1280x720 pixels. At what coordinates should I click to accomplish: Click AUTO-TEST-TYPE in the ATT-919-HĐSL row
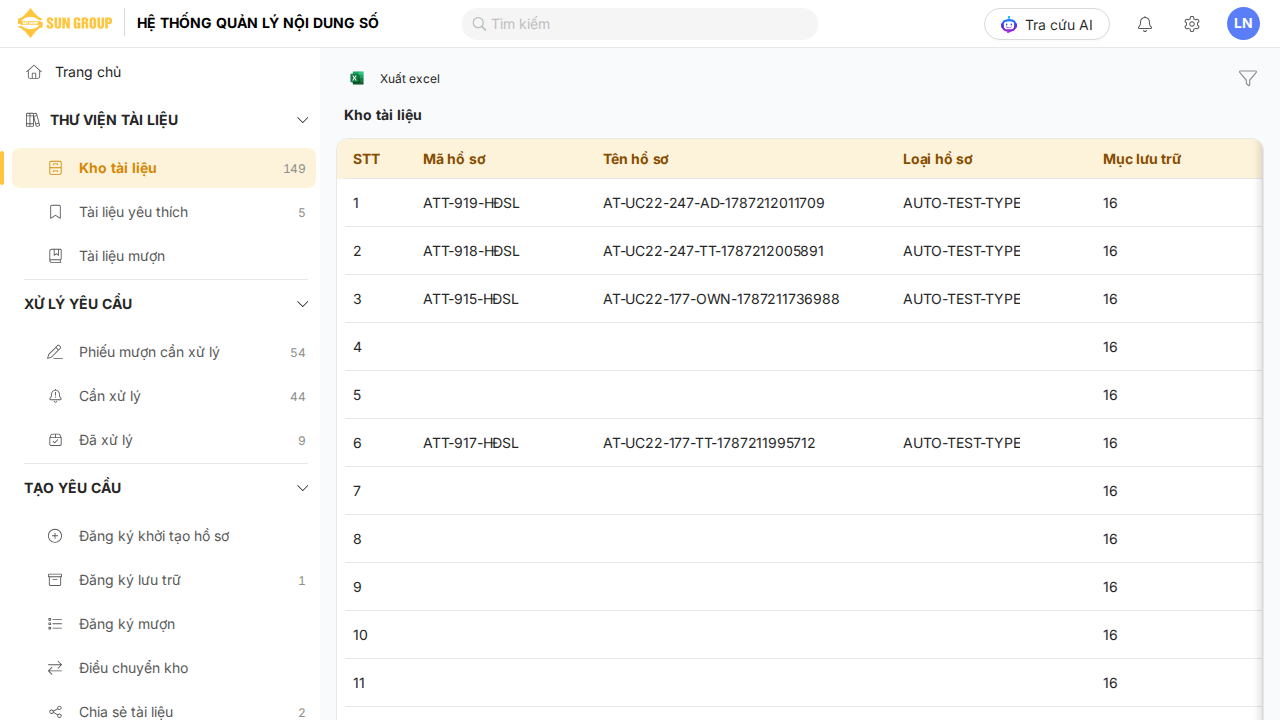[962, 203]
